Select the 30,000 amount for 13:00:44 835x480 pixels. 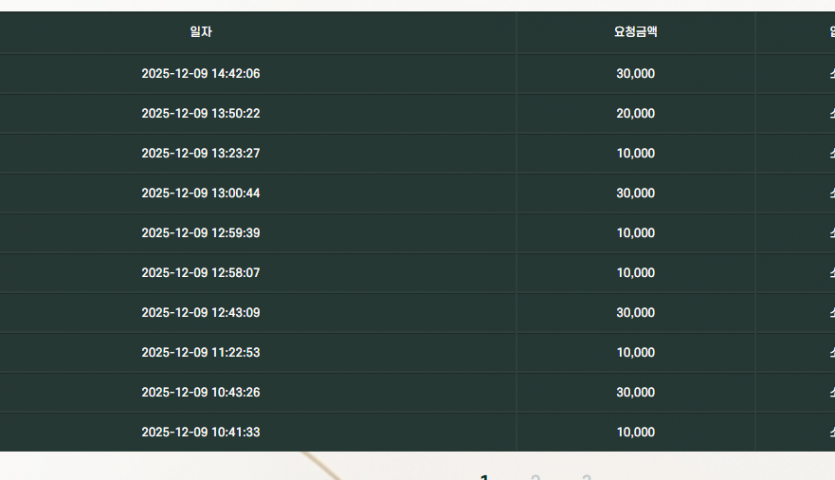pyautogui.click(x=635, y=193)
